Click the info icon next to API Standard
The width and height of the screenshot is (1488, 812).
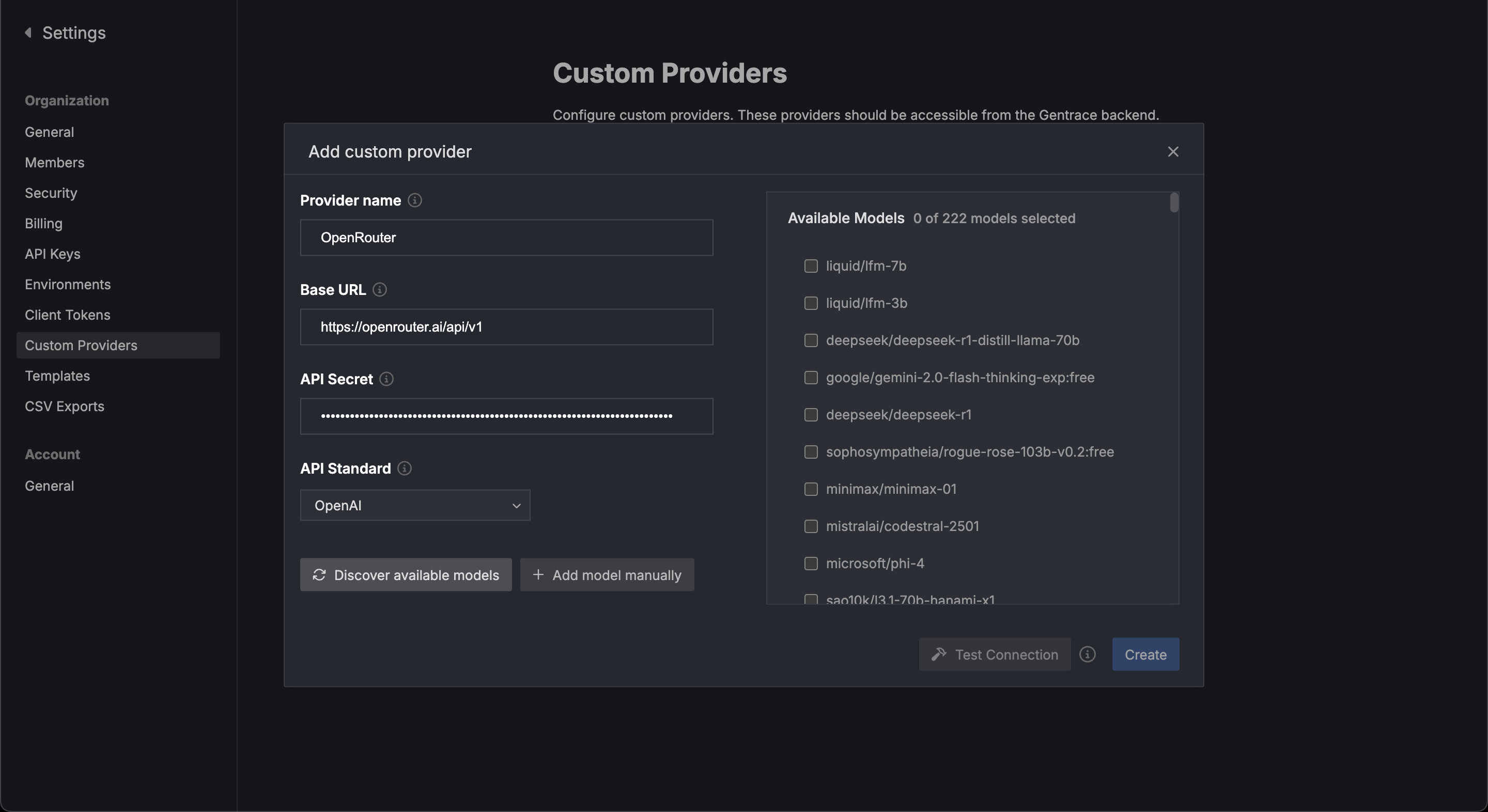404,468
